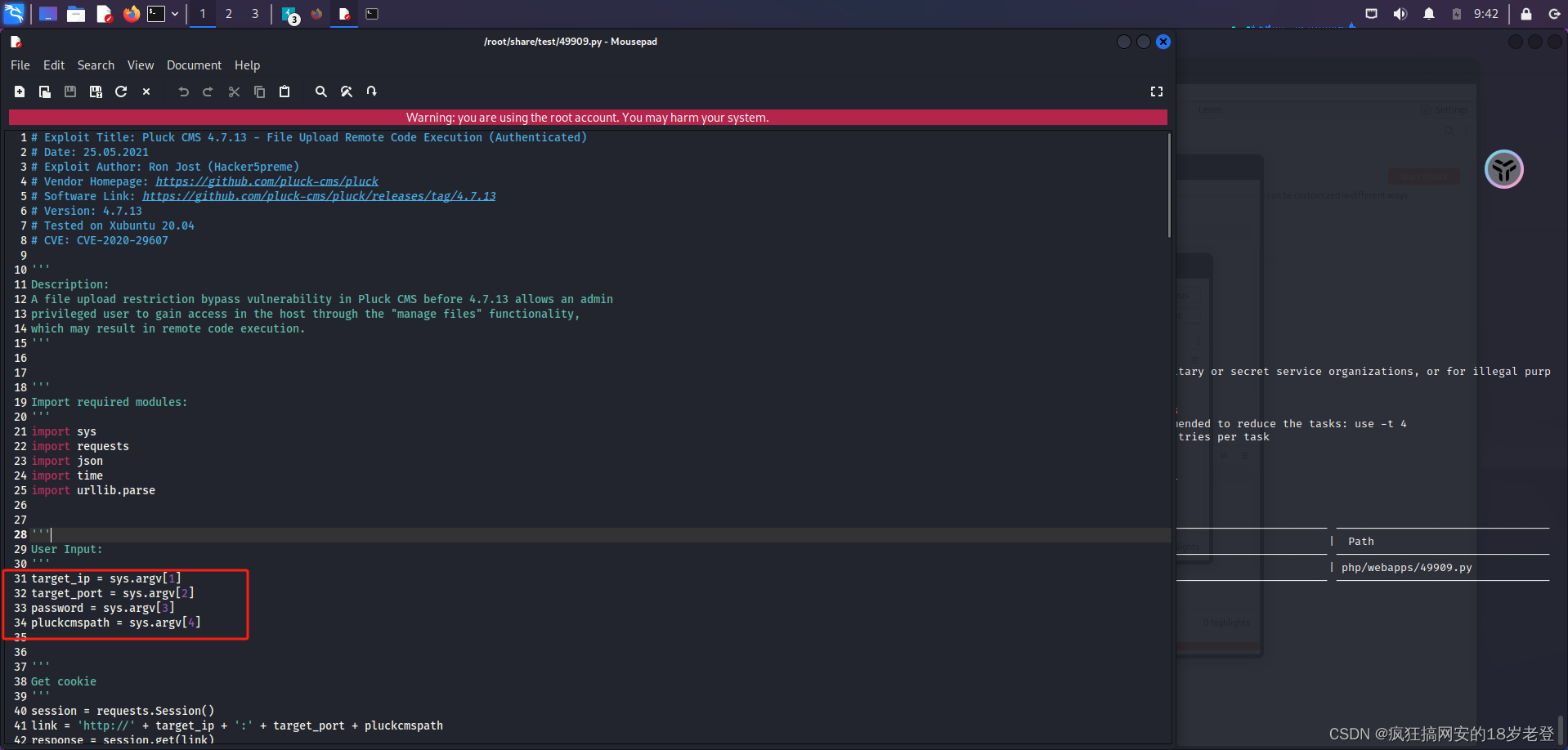Open the pluck releases tag 4.7.13 link

[x=319, y=196]
